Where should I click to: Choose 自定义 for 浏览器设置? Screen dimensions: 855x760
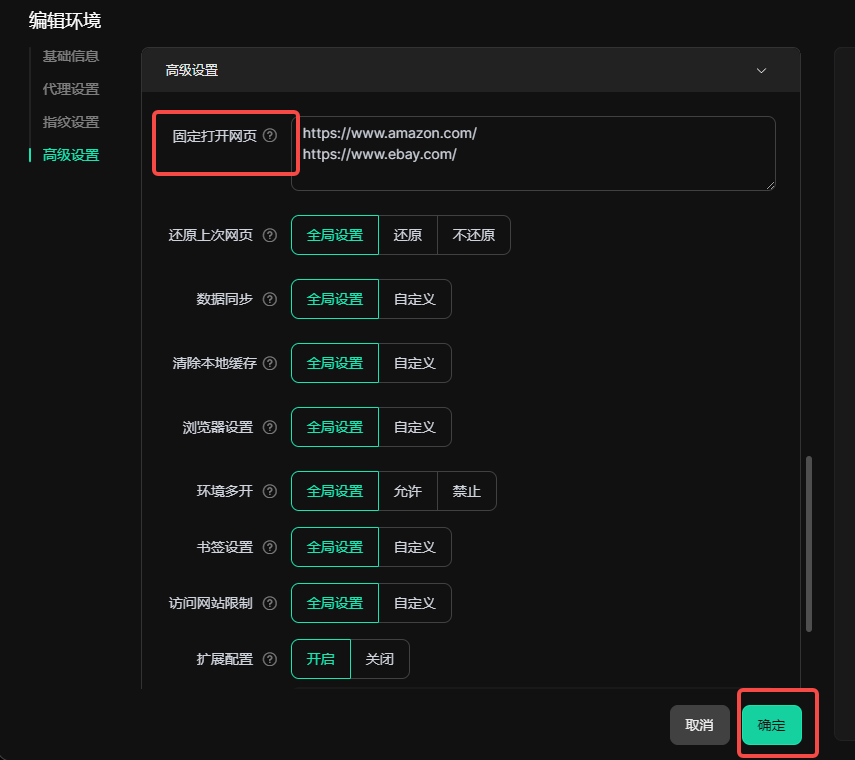414,427
